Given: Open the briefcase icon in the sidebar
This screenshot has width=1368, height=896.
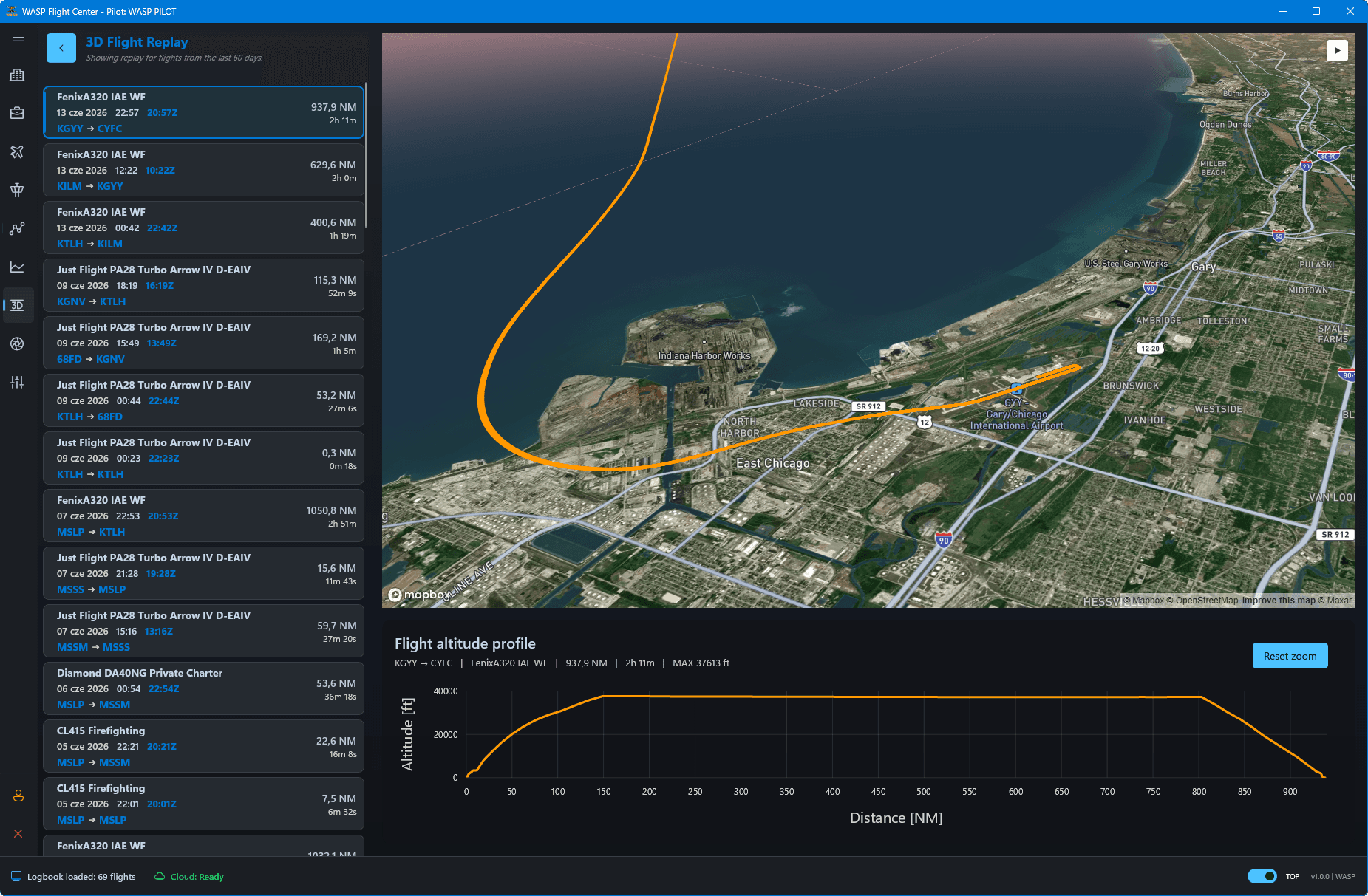Looking at the screenshot, I should pyautogui.click(x=17, y=113).
